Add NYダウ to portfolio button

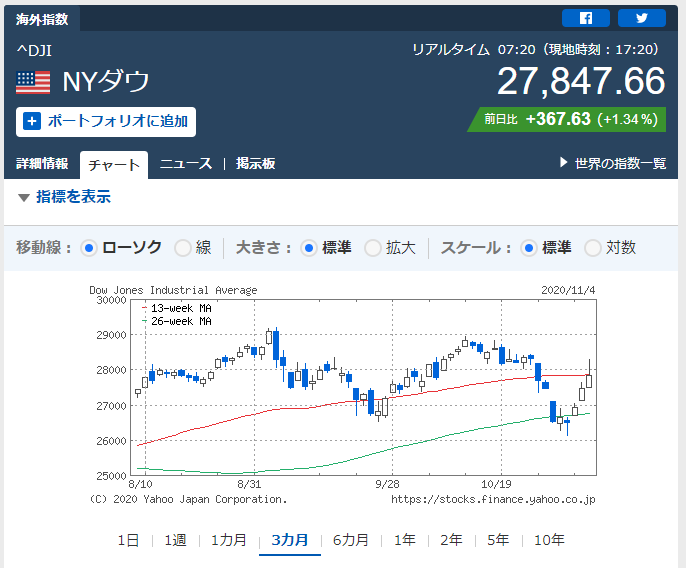(106, 122)
